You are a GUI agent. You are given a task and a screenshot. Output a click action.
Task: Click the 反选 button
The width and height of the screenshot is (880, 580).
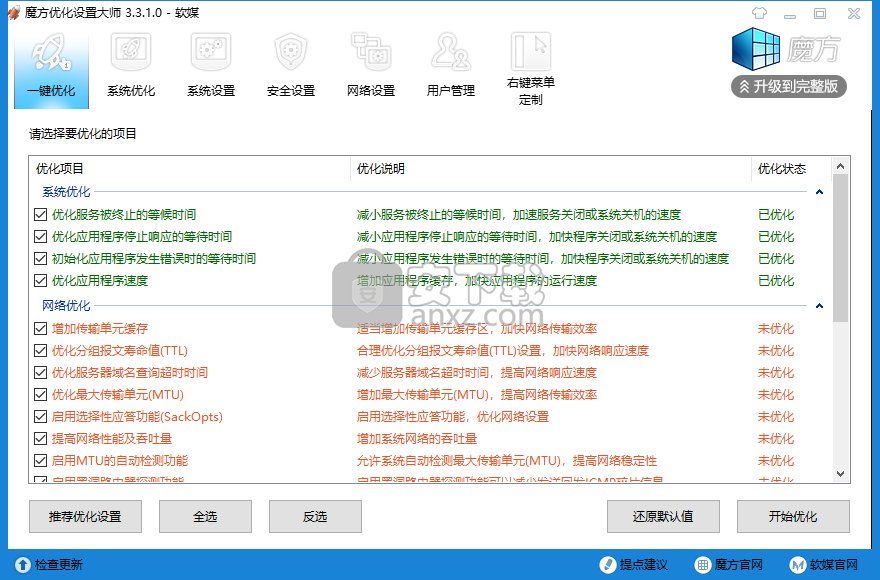pyautogui.click(x=315, y=517)
